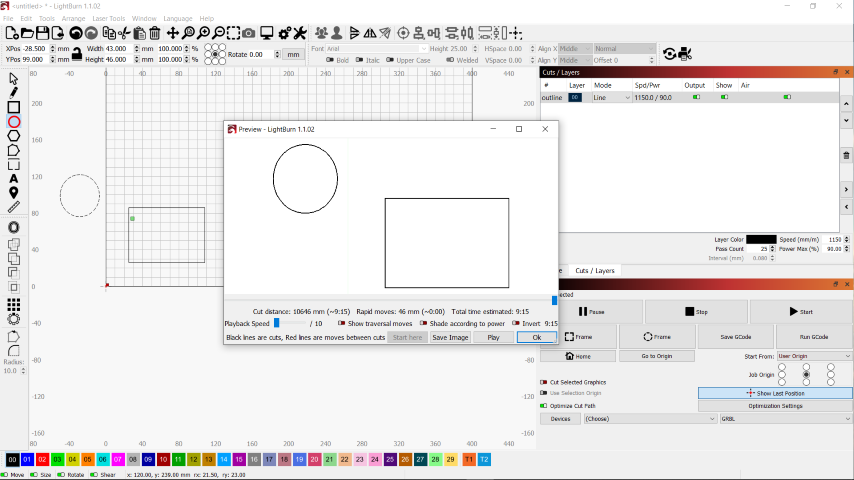Pick the Draw Rectangle tool
854x480 pixels.
click(x=13, y=107)
